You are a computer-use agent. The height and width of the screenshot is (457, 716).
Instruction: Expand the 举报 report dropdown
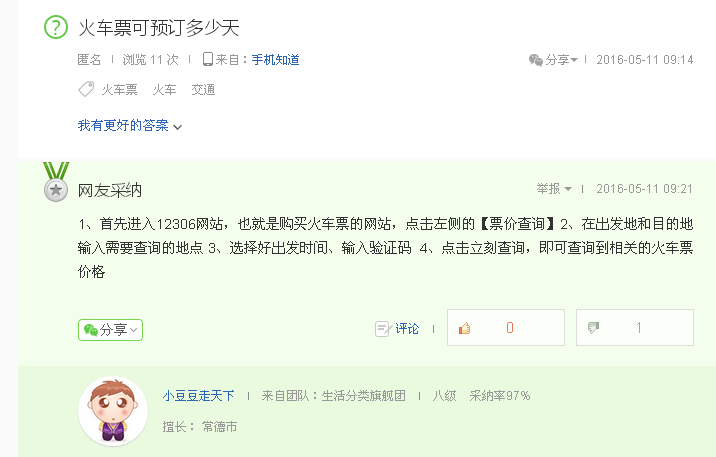553,189
